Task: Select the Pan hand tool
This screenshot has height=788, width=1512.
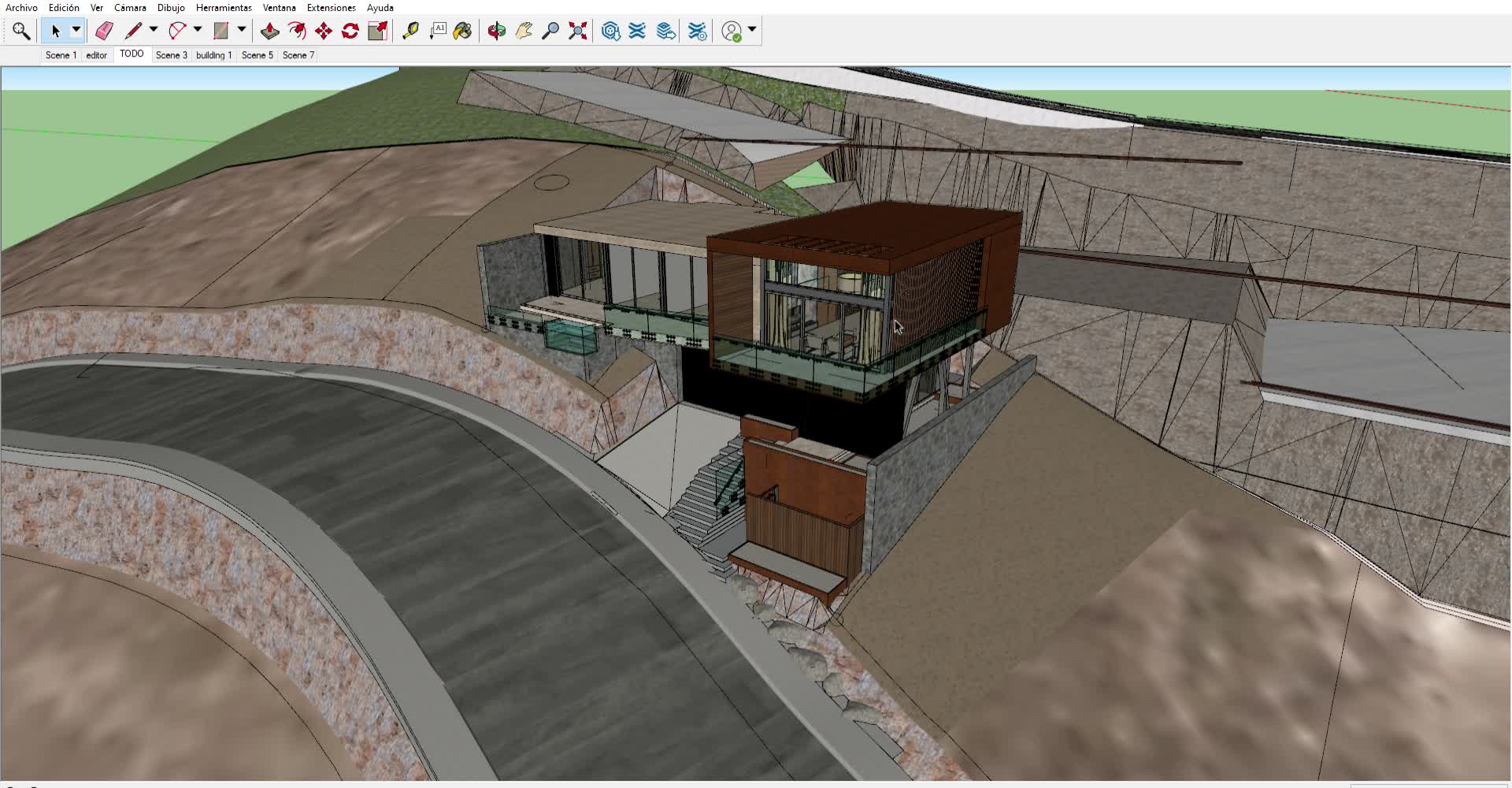Action: 524,31
